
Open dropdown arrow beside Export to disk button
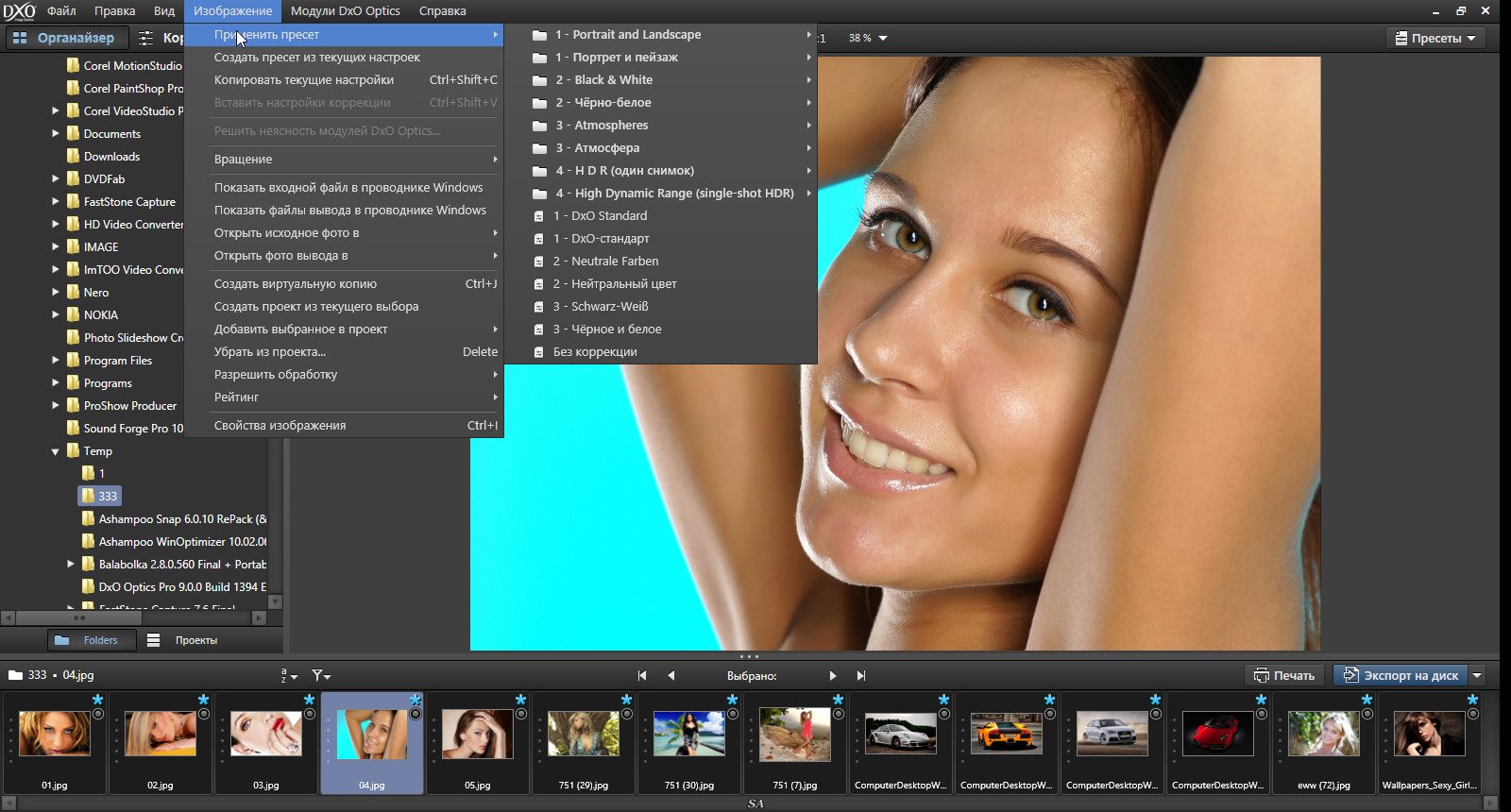pyautogui.click(x=1478, y=675)
